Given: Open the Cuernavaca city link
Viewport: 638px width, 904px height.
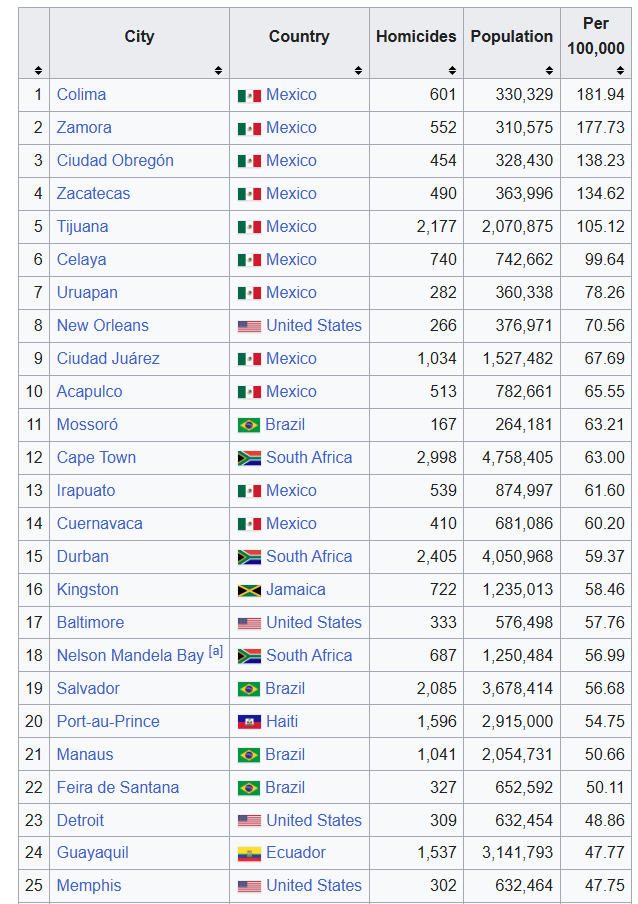Looking at the screenshot, I should pyautogui.click(x=100, y=523).
